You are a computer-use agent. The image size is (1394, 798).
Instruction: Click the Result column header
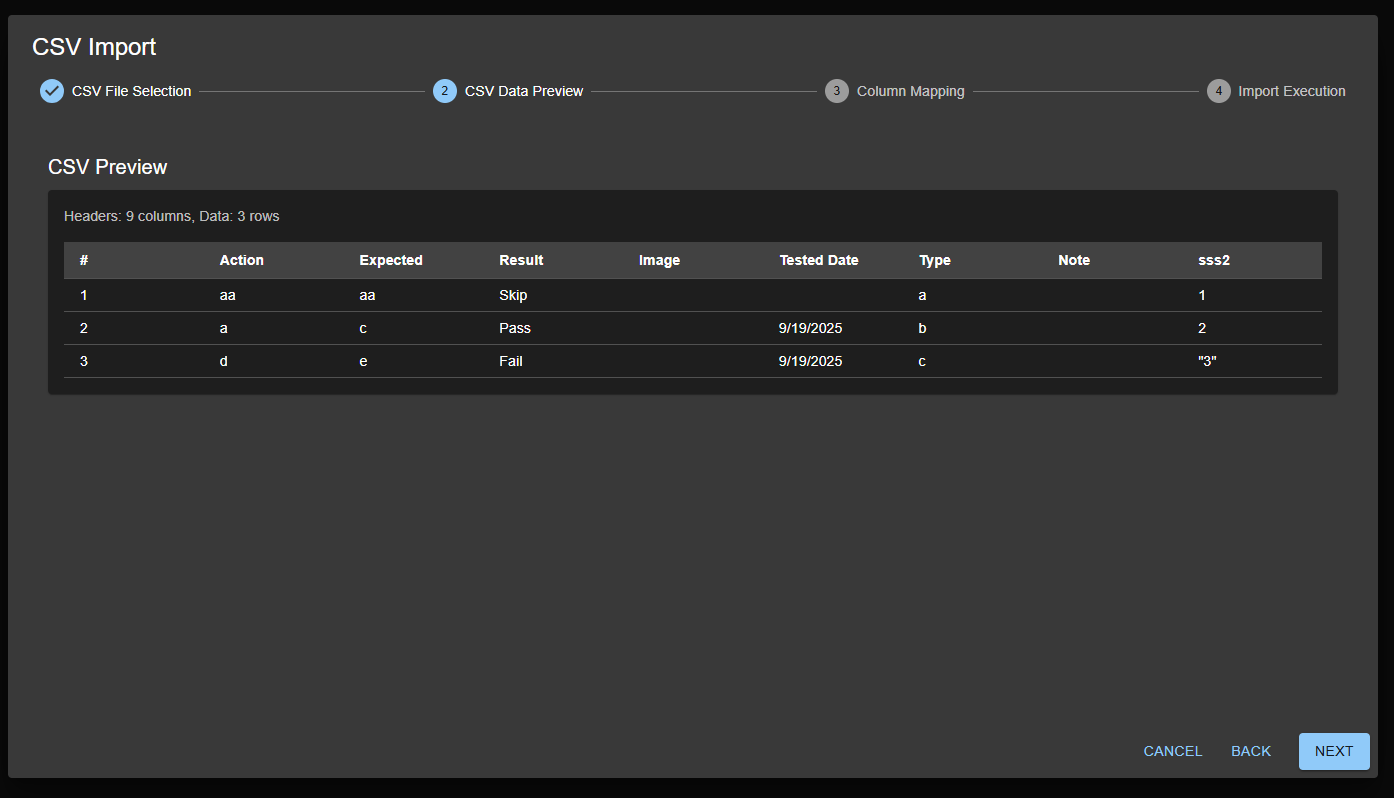tap(521, 260)
